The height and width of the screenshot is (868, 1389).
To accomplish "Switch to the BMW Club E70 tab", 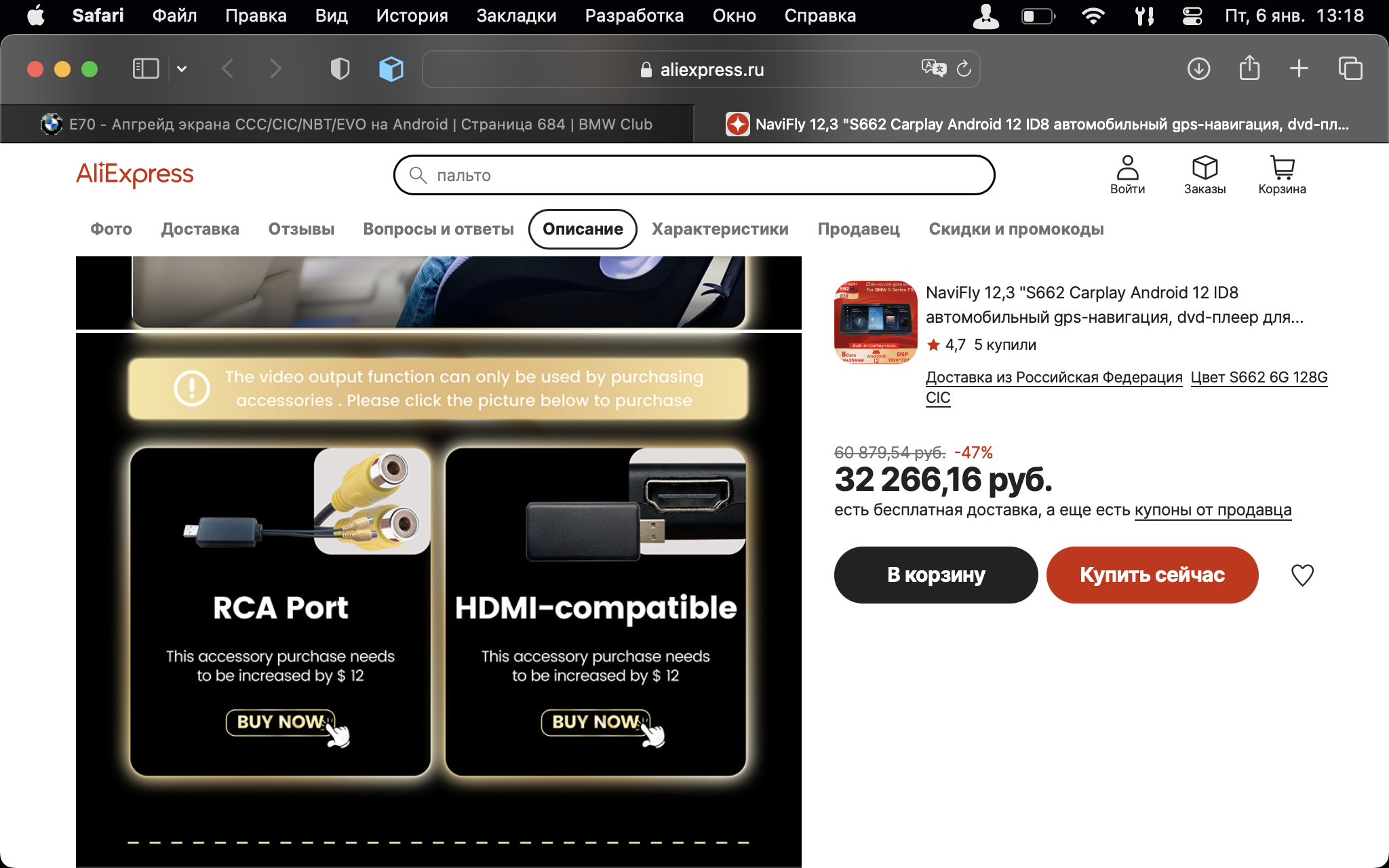I will (x=347, y=124).
